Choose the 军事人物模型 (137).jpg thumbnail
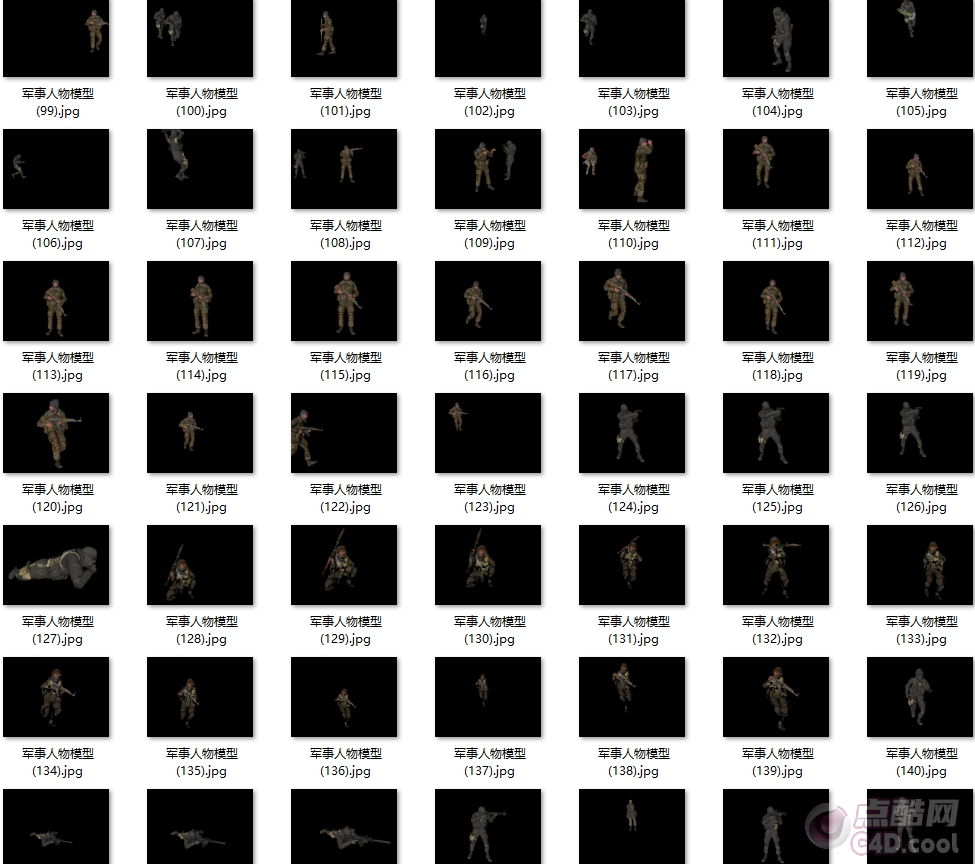 [x=488, y=697]
